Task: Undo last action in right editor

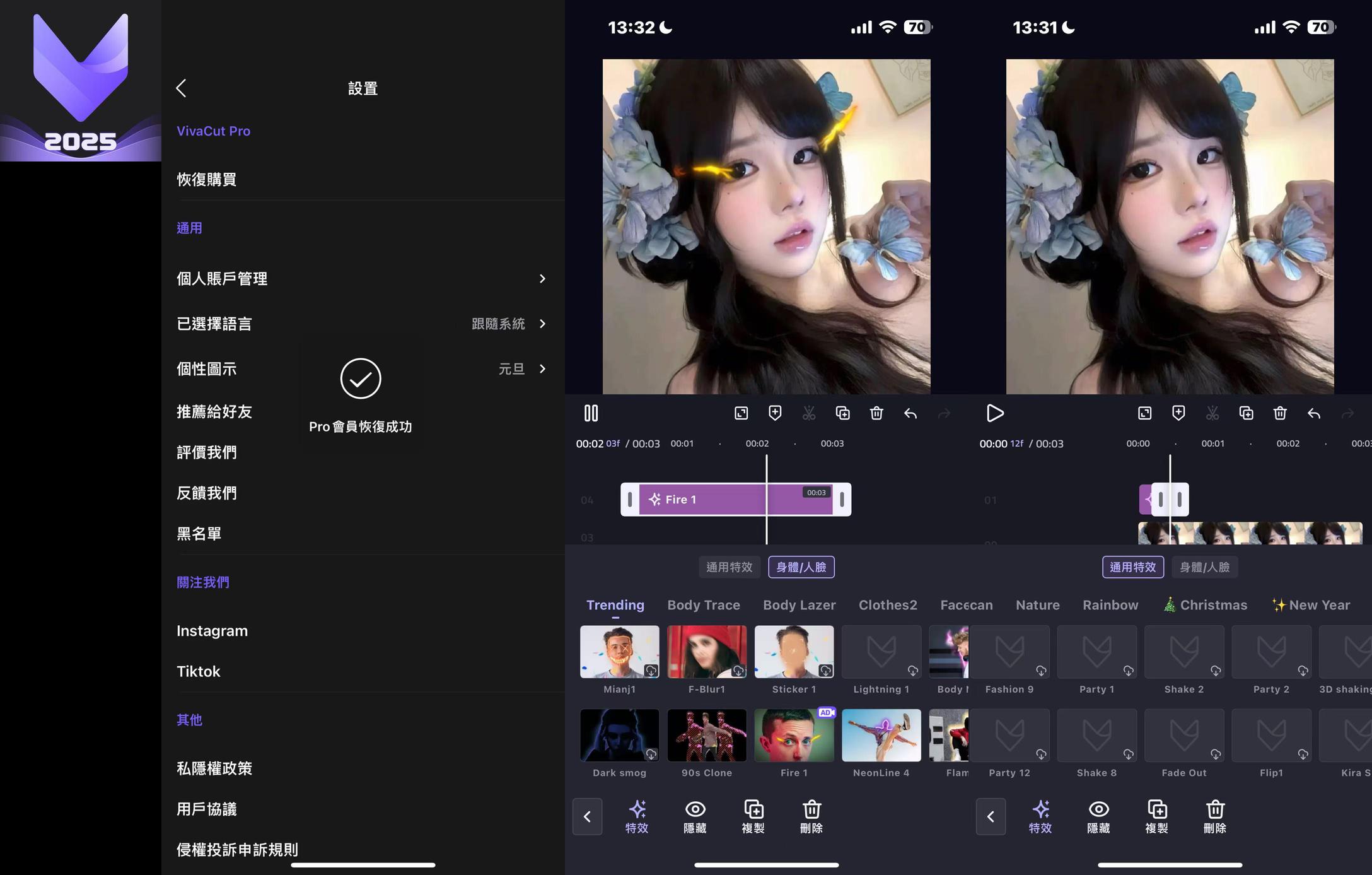Action: [1314, 414]
